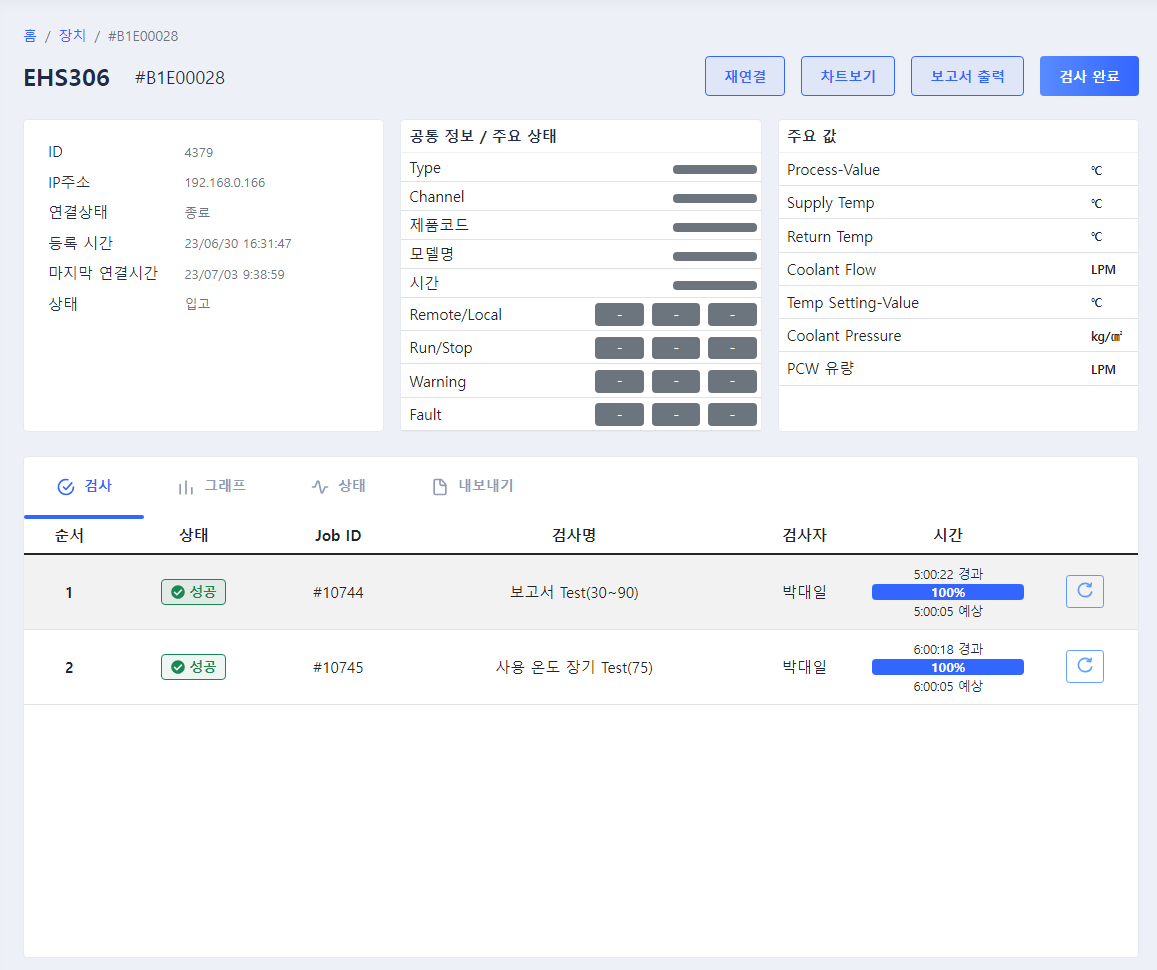Click the 검사자 column header

804,536
